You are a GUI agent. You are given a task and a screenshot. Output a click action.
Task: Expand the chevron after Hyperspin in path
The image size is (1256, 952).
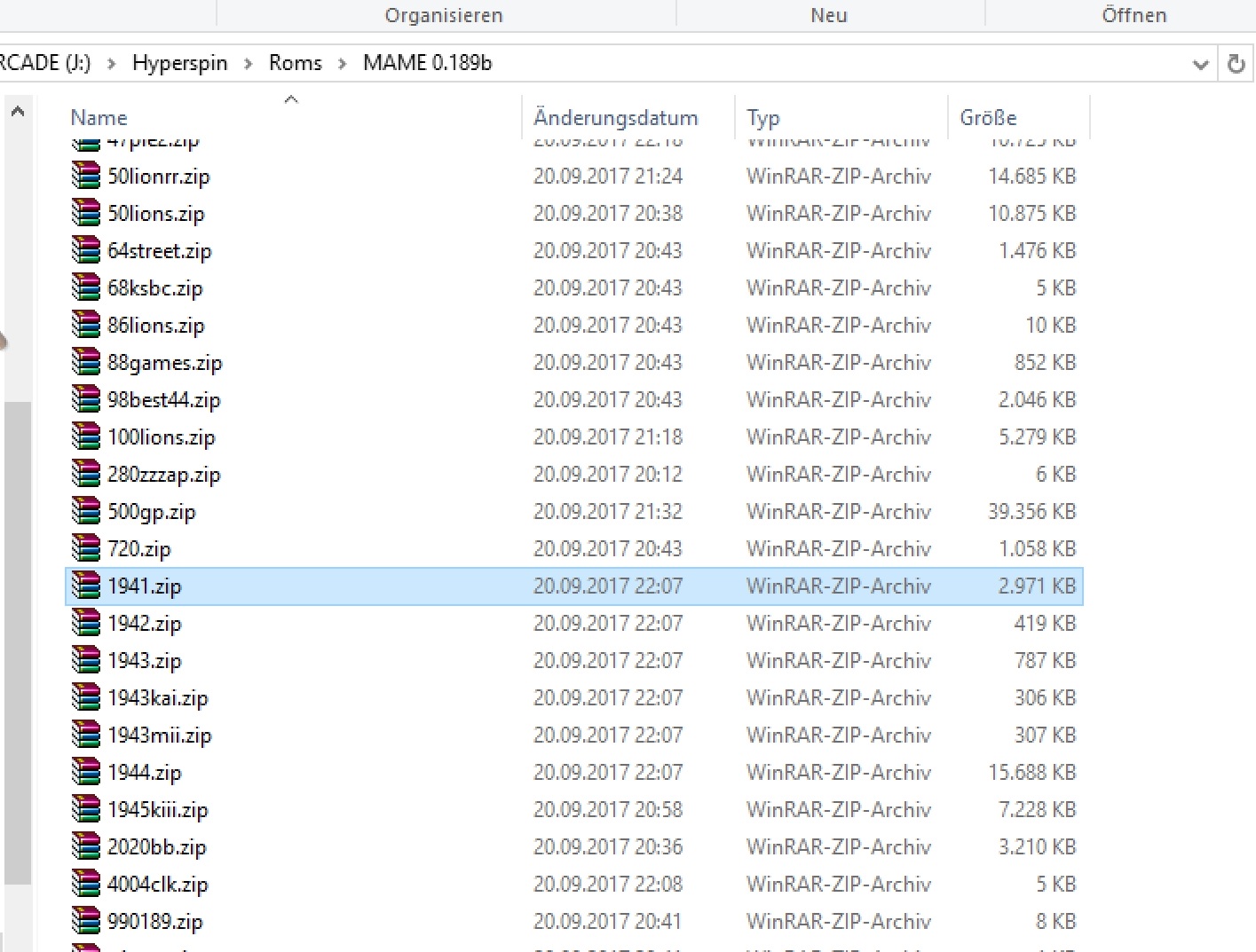coord(249,64)
